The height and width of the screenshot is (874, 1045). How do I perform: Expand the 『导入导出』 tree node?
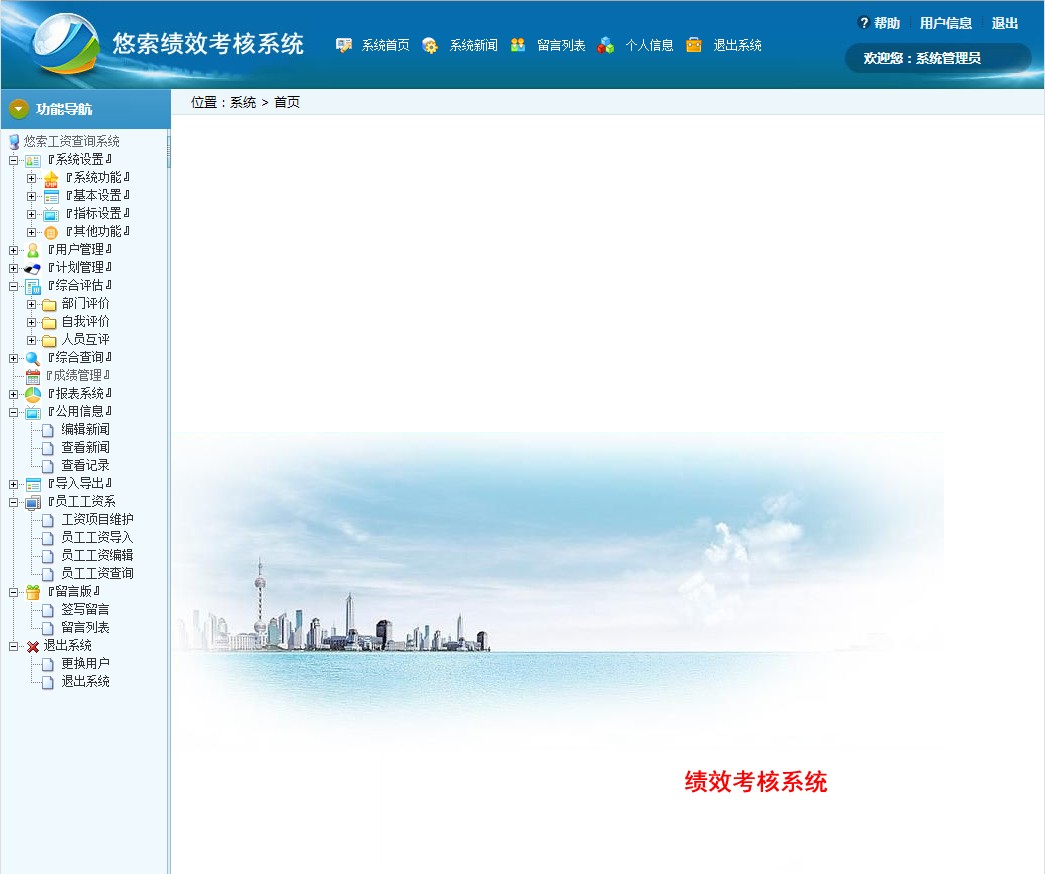(x=13, y=484)
